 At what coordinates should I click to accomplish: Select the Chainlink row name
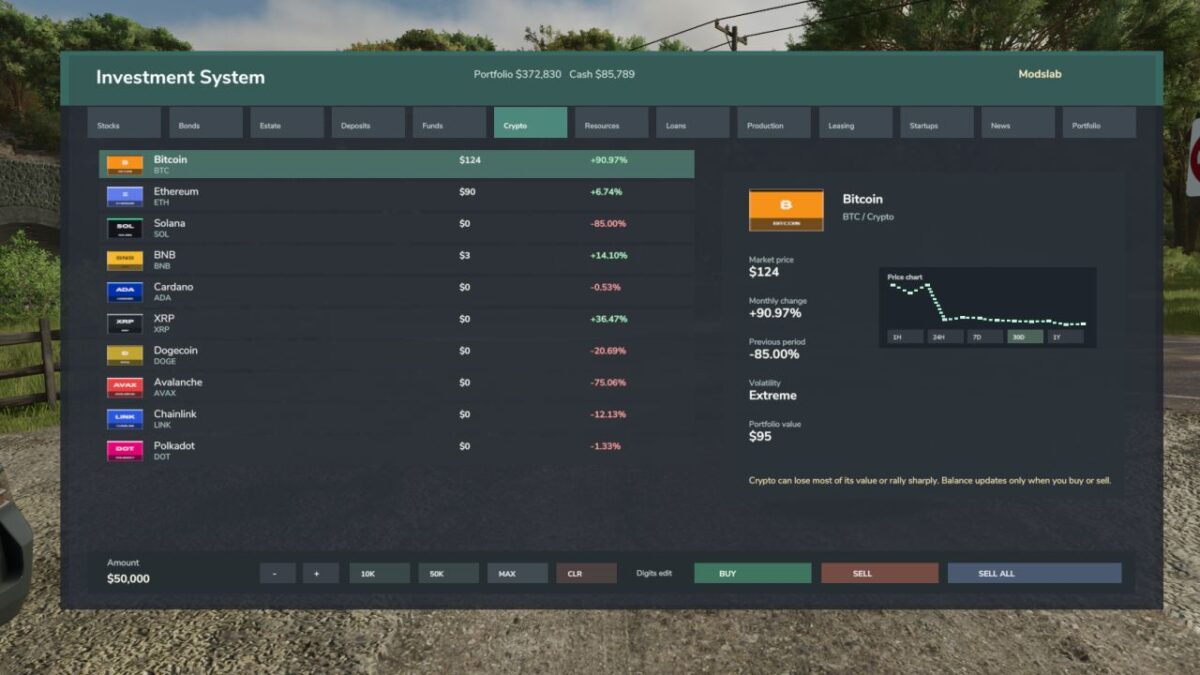pos(175,414)
